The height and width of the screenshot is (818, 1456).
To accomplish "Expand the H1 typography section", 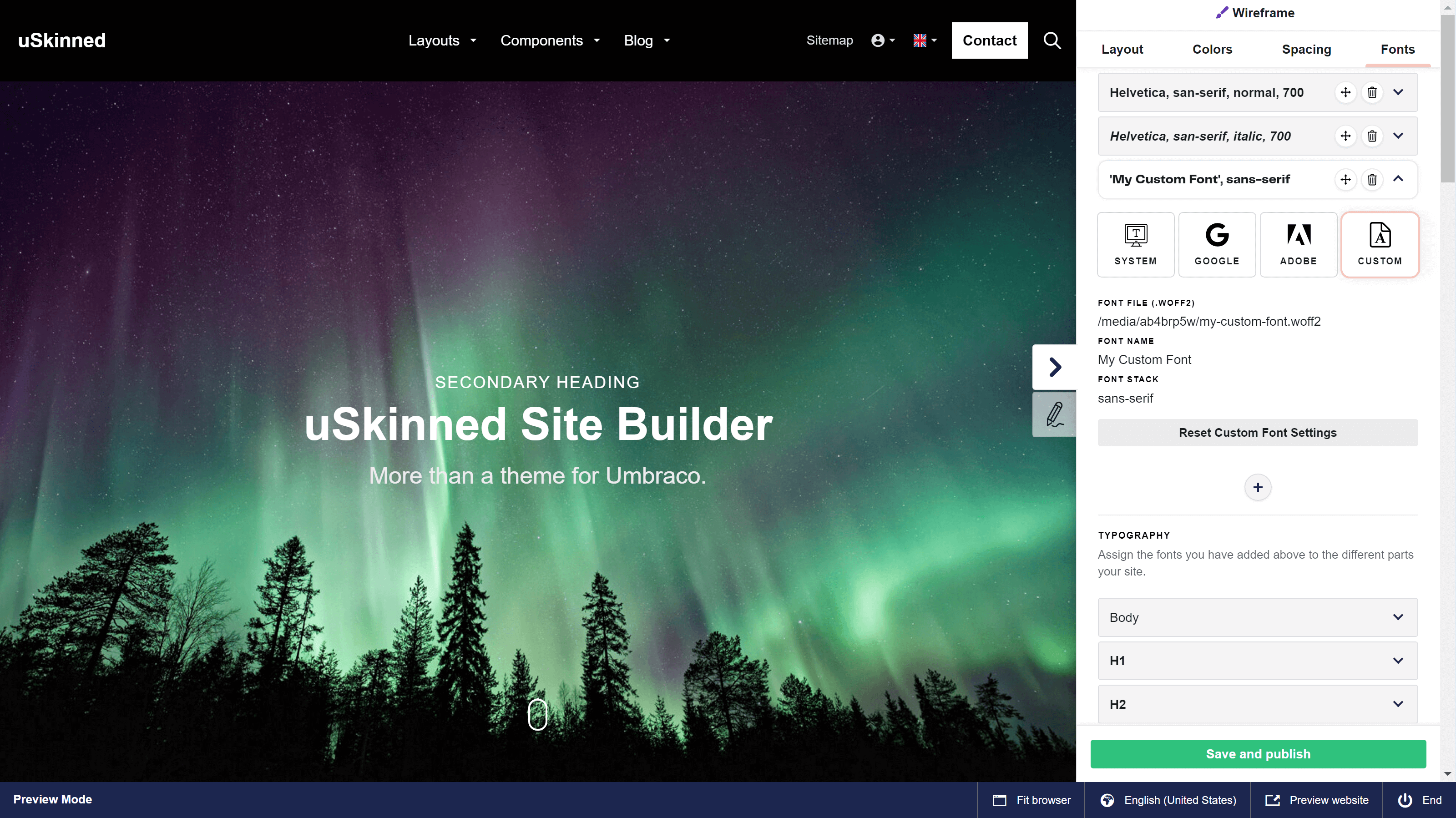I will coord(1258,661).
